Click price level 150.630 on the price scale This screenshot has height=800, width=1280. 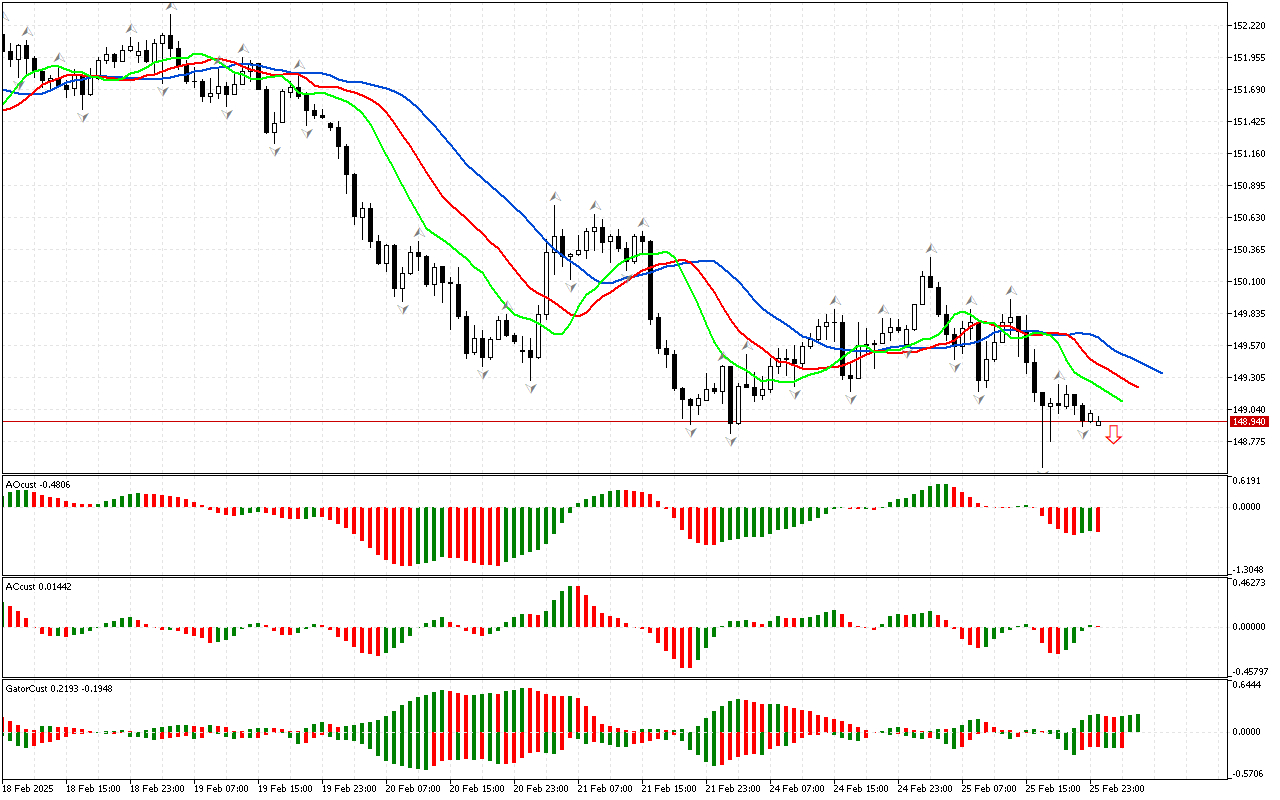(x=1250, y=217)
